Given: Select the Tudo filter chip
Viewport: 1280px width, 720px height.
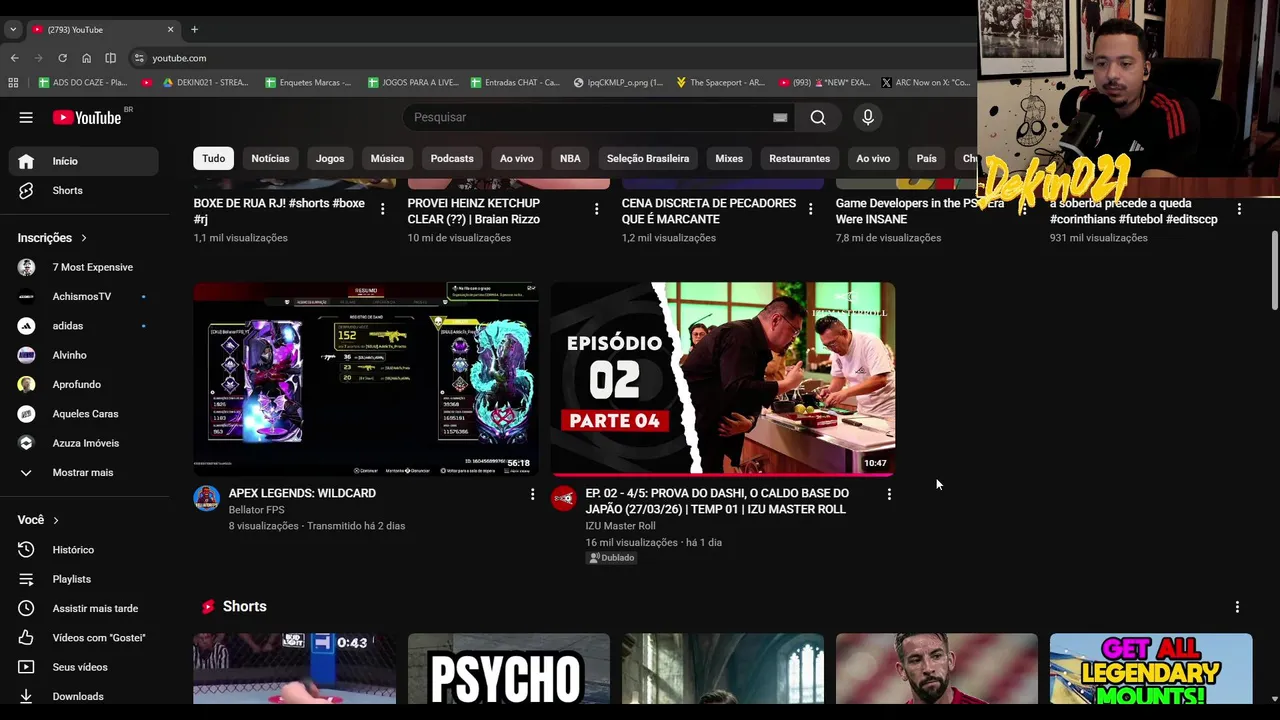Looking at the screenshot, I should coord(214,158).
